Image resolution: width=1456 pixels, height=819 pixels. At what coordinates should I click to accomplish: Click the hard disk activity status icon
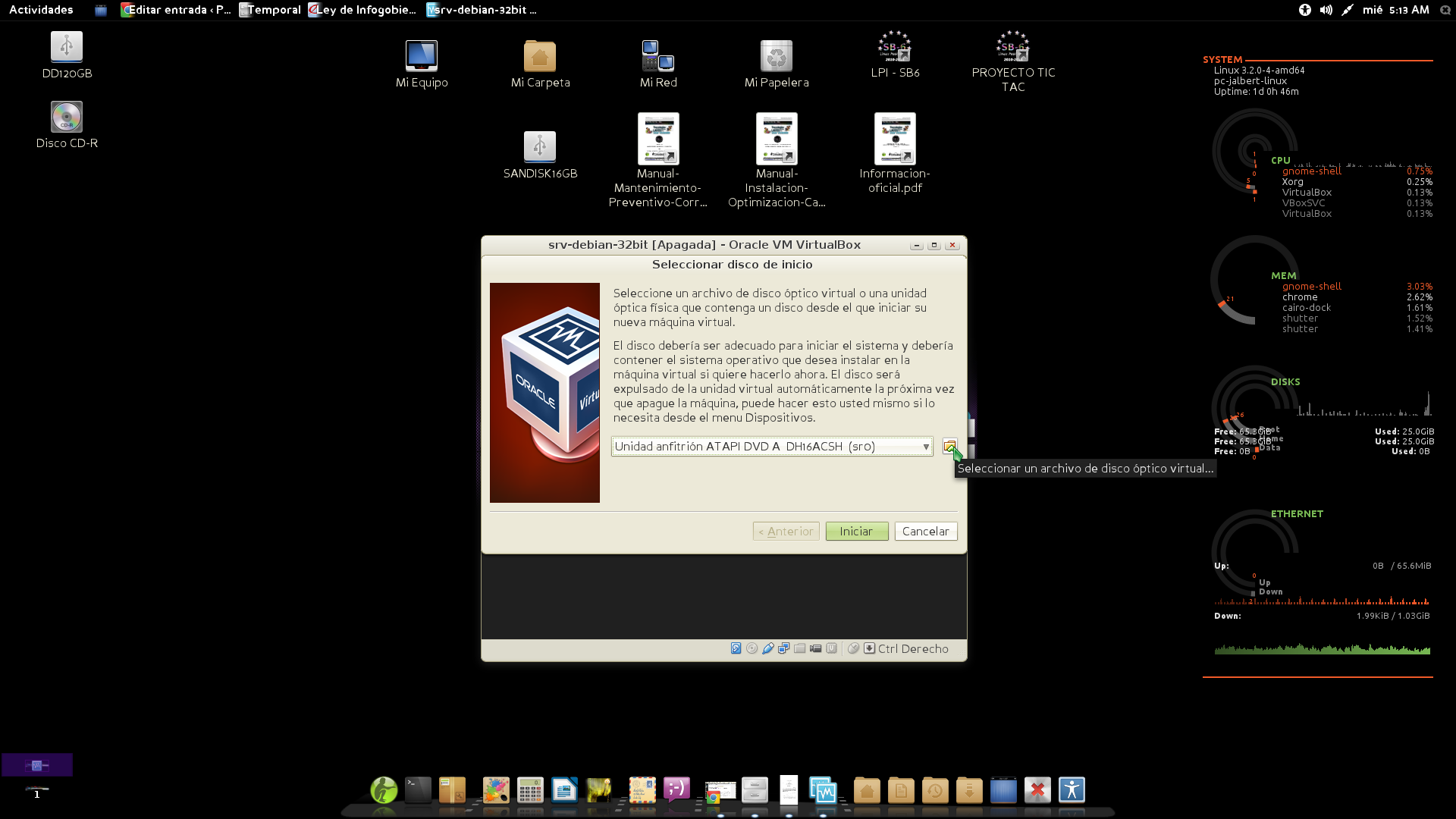[x=736, y=648]
